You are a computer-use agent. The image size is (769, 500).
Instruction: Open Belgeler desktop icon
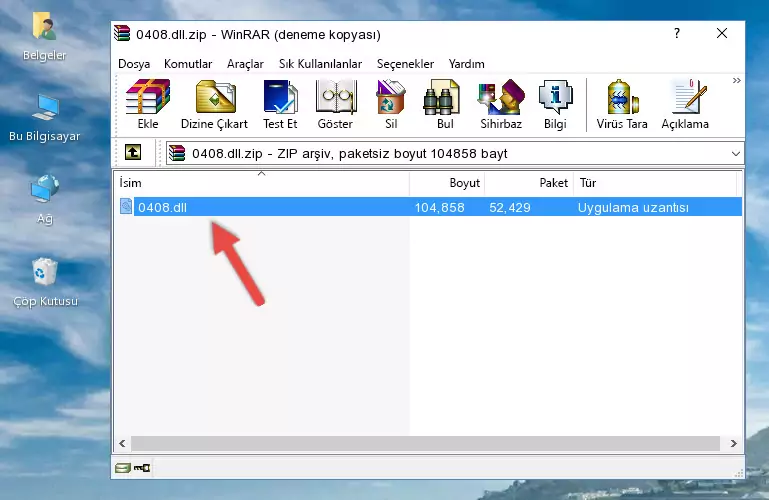[45, 36]
